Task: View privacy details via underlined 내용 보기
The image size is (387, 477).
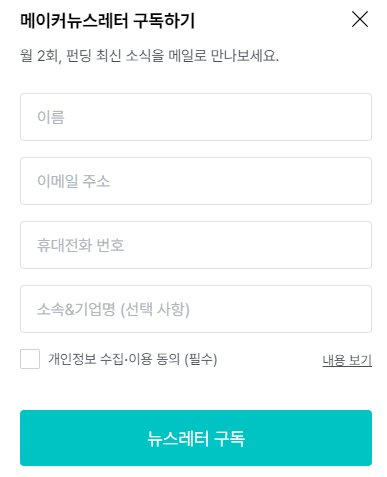Action: coord(347,360)
